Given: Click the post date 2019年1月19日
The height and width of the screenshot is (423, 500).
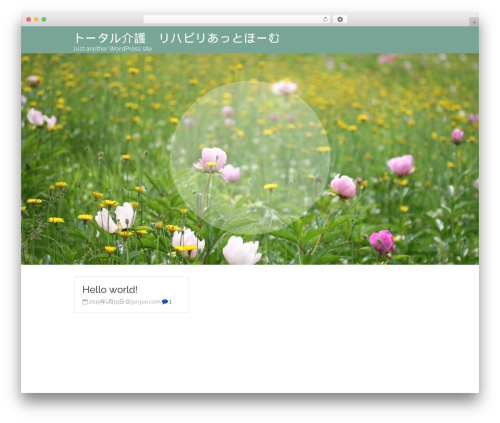Looking at the screenshot, I should coord(106,302).
